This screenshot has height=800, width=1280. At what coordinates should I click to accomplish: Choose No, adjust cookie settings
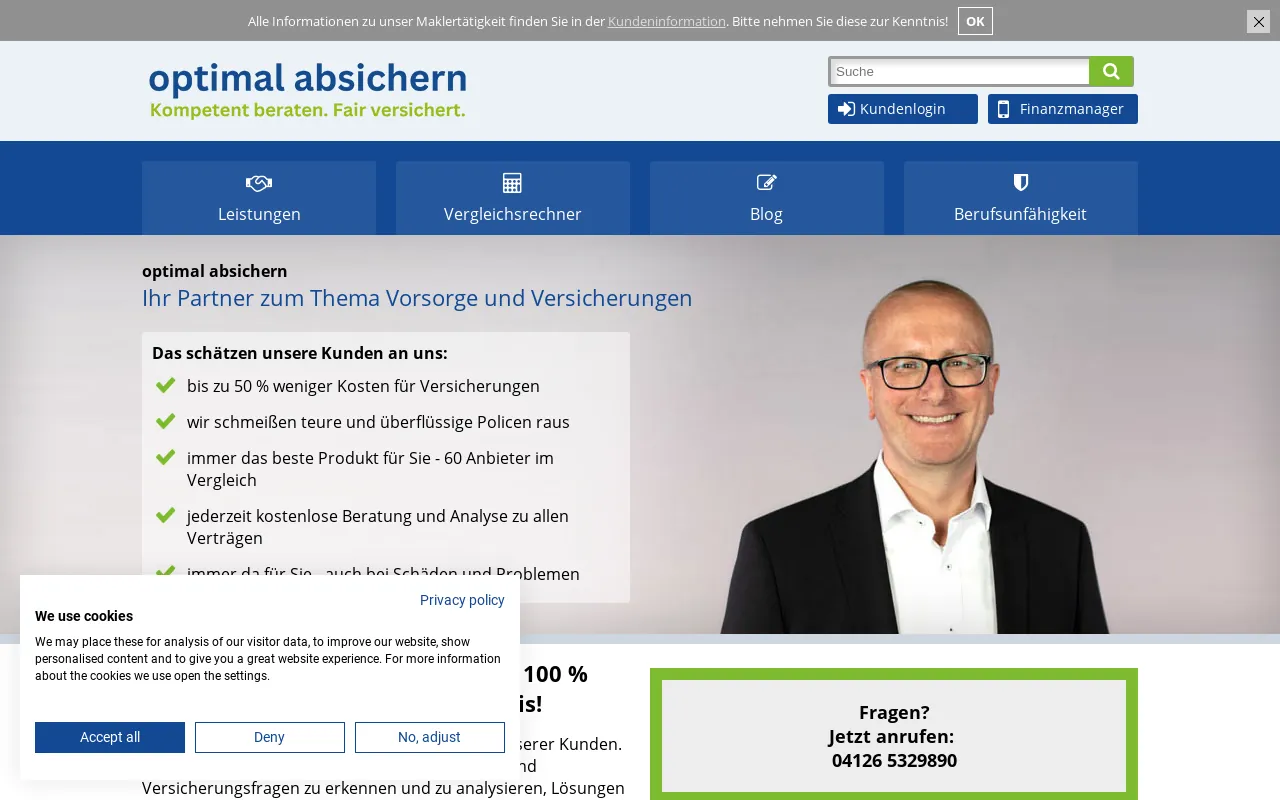point(430,737)
